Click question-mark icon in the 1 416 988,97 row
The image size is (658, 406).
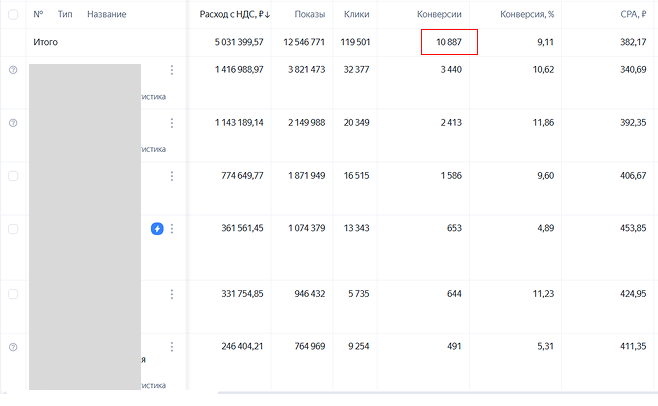coord(13,70)
